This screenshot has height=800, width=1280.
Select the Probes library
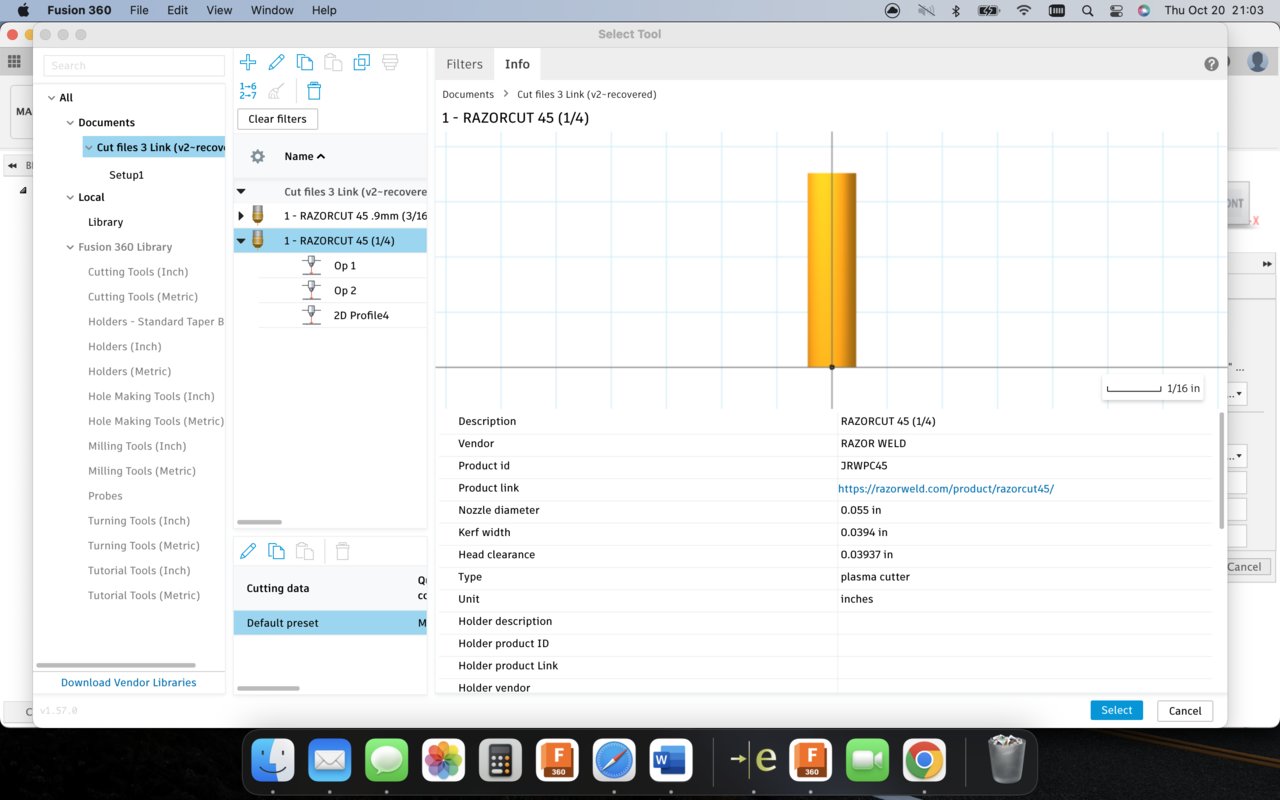pyautogui.click(x=105, y=496)
